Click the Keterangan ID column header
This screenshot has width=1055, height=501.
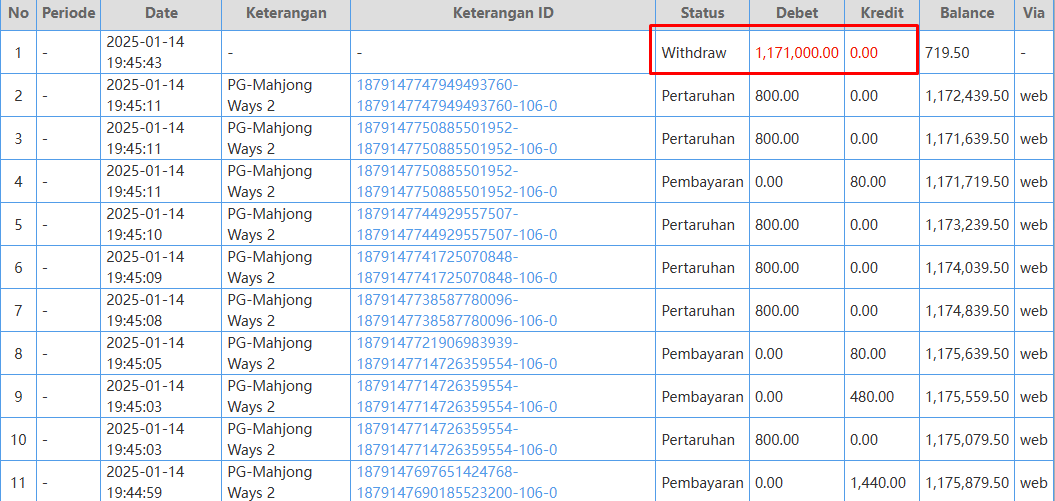503,14
